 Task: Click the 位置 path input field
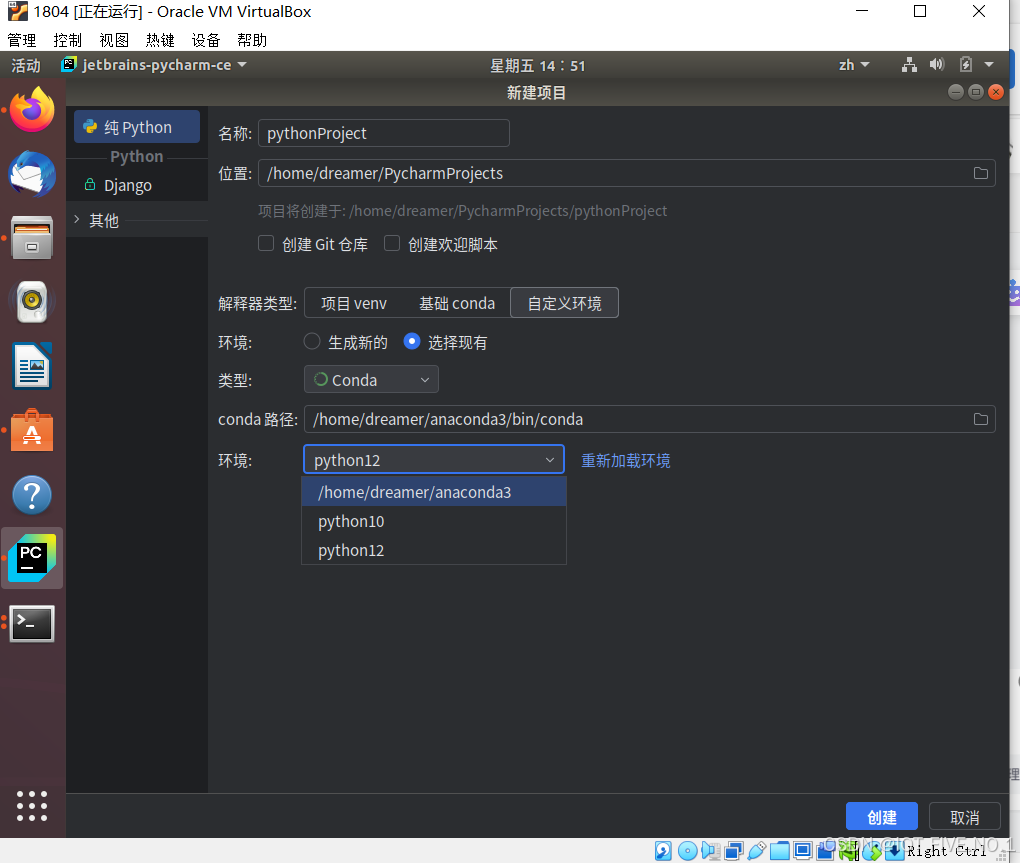pos(626,173)
